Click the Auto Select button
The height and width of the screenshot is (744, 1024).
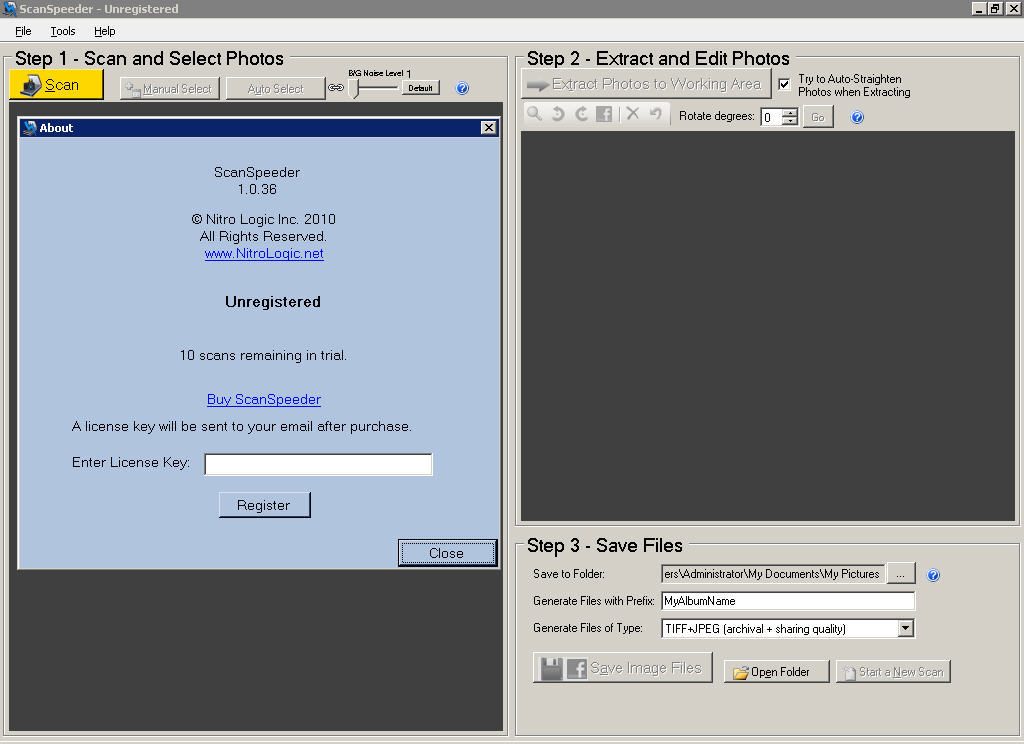pos(276,89)
